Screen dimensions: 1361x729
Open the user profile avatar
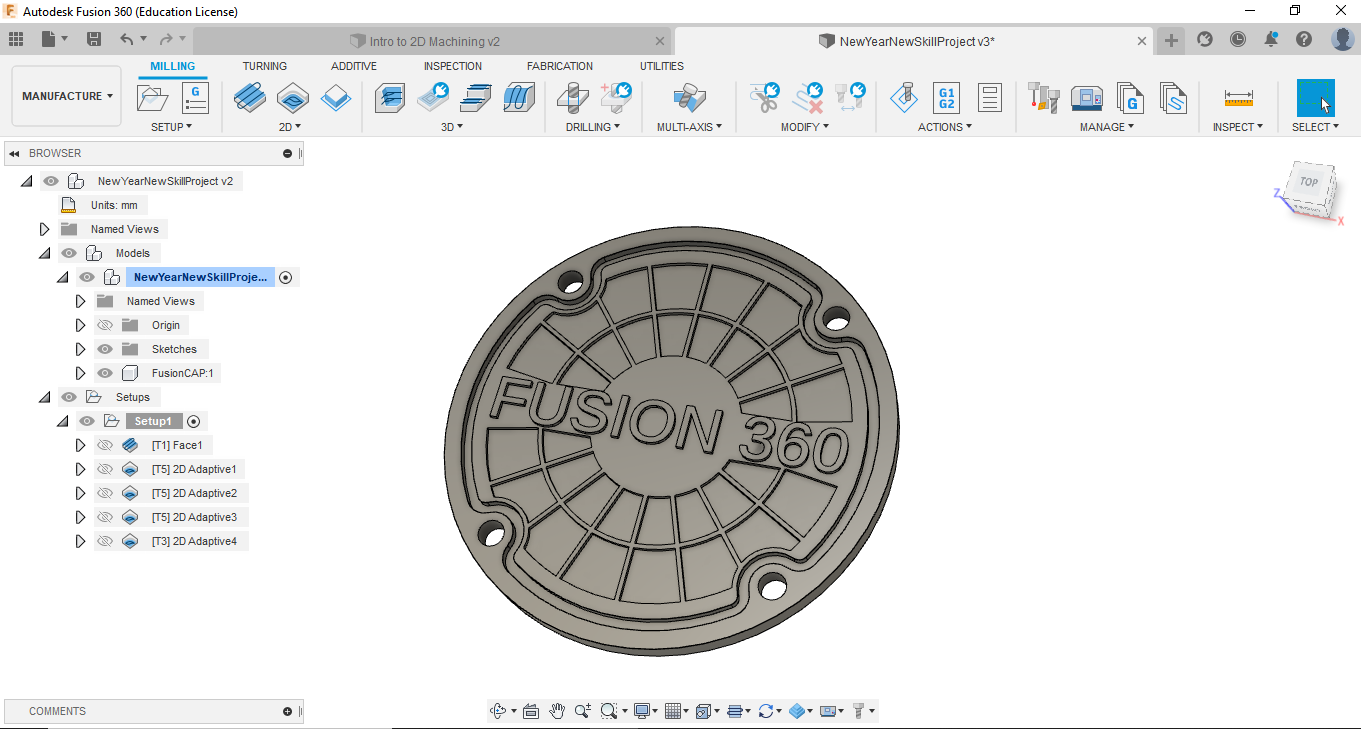click(x=1343, y=39)
